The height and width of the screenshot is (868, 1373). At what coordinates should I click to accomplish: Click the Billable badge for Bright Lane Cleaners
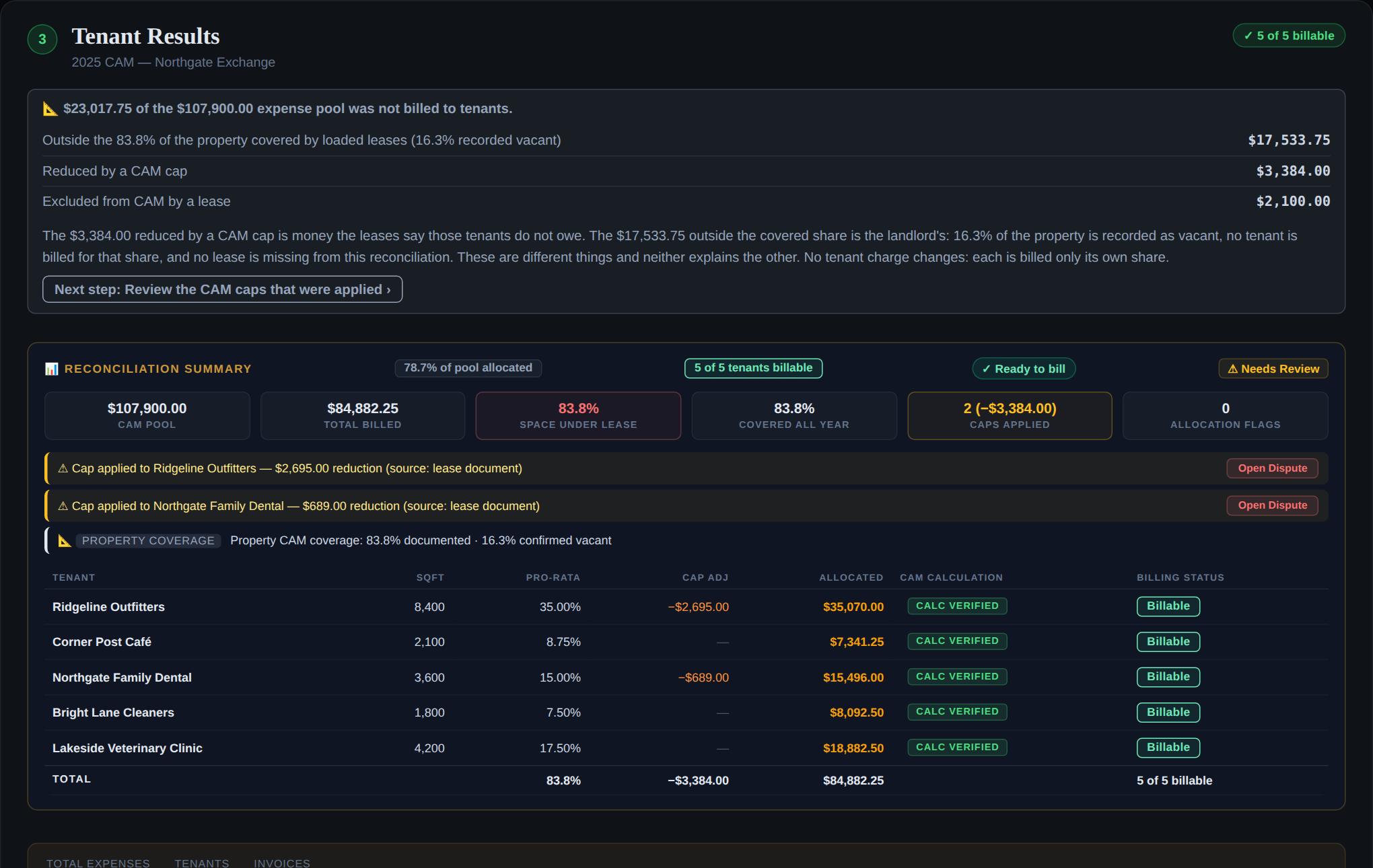click(x=1168, y=713)
